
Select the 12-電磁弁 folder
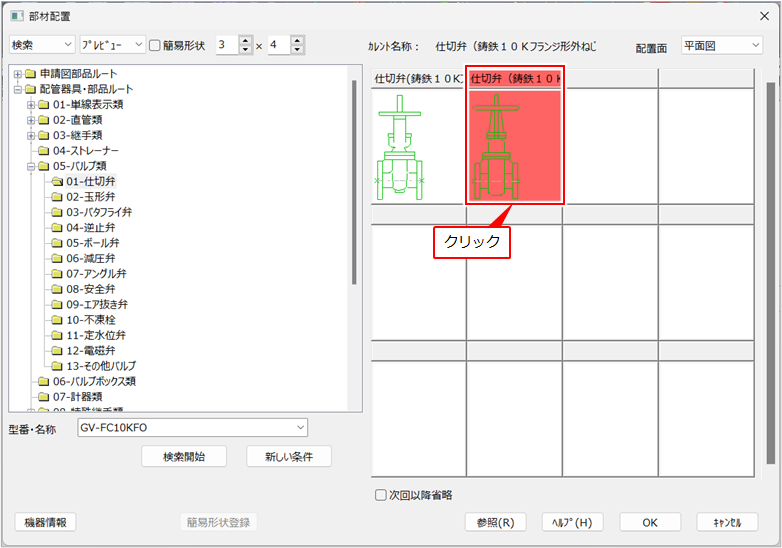click(90, 351)
